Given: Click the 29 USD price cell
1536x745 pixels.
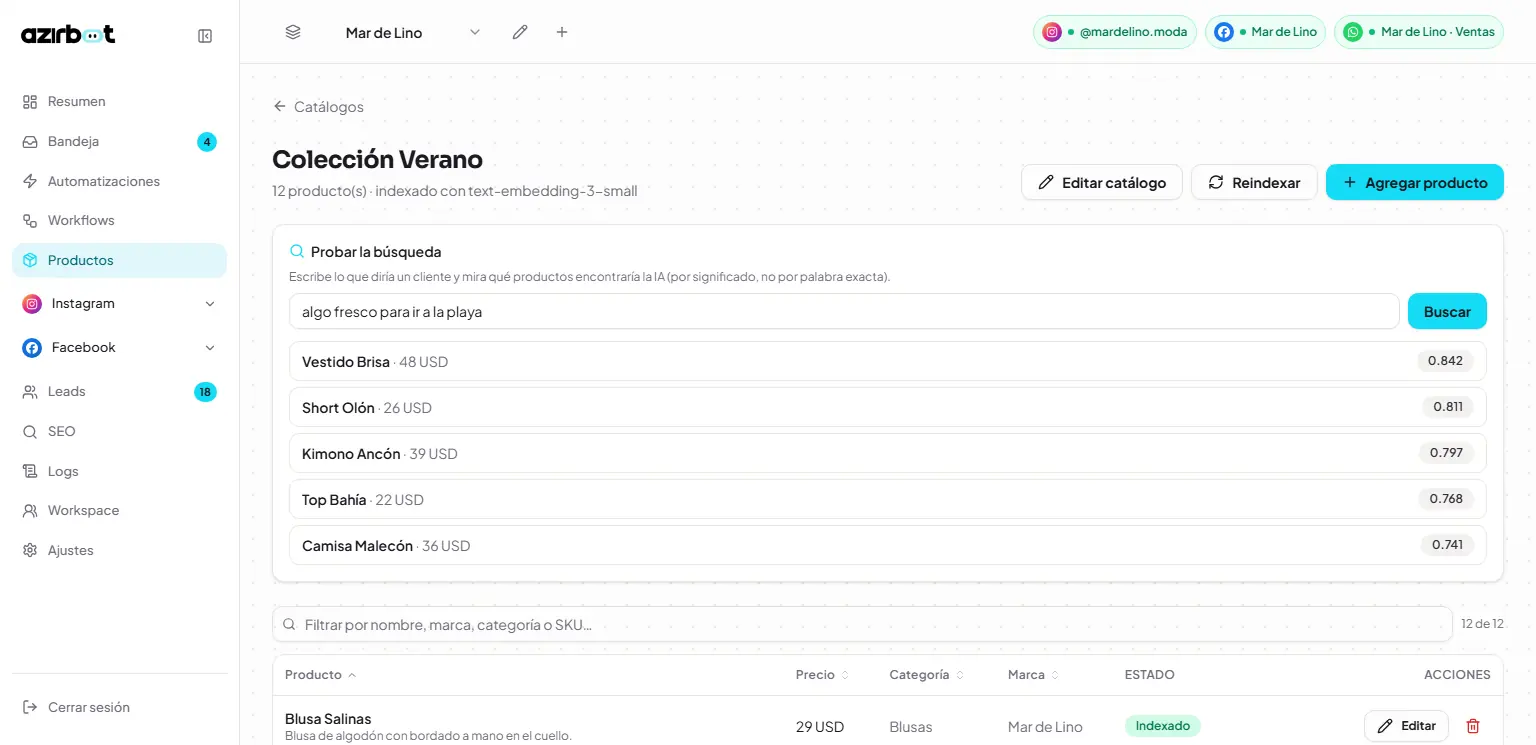Looking at the screenshot, I should (x=820, y=727).
